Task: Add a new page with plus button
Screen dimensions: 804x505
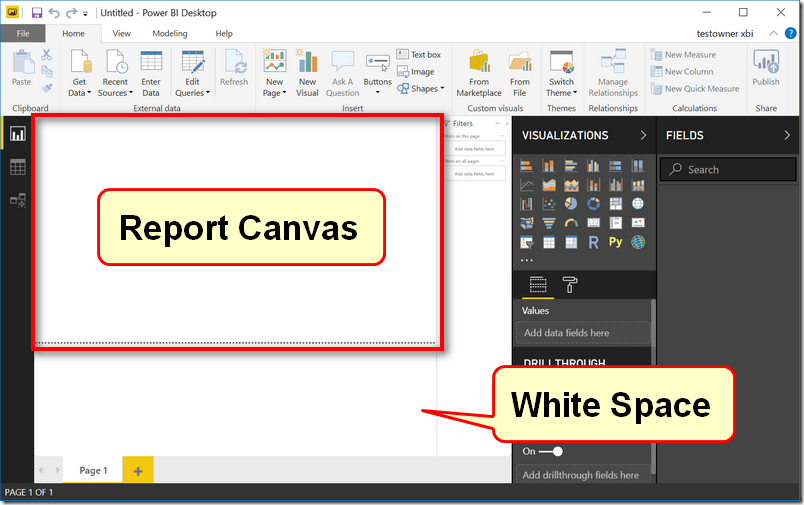Action: 138,470
